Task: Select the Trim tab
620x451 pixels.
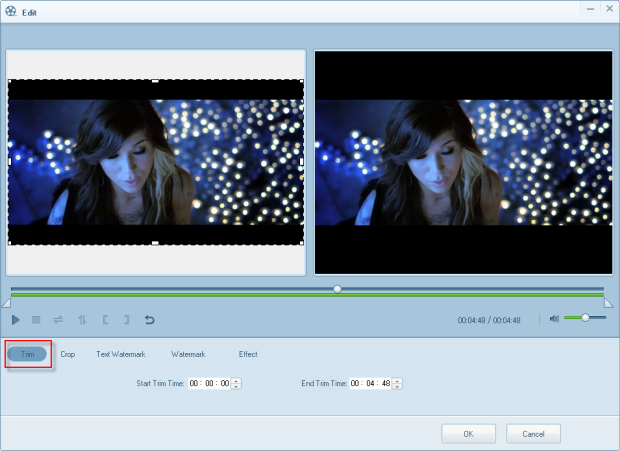Action: pyautogui.click(x=27, y=354)
